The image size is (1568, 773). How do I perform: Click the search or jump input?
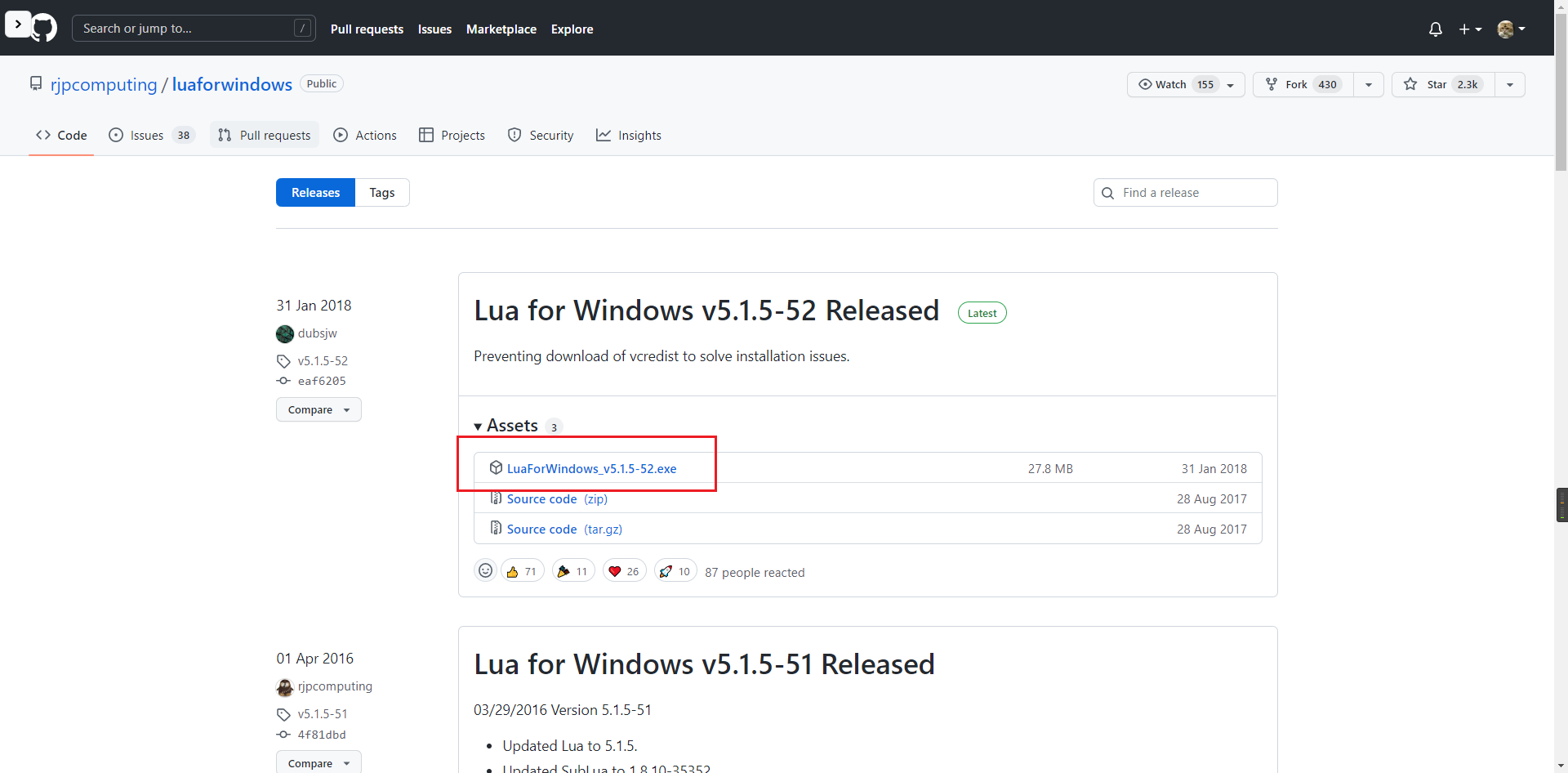click(x=194, y=29)
